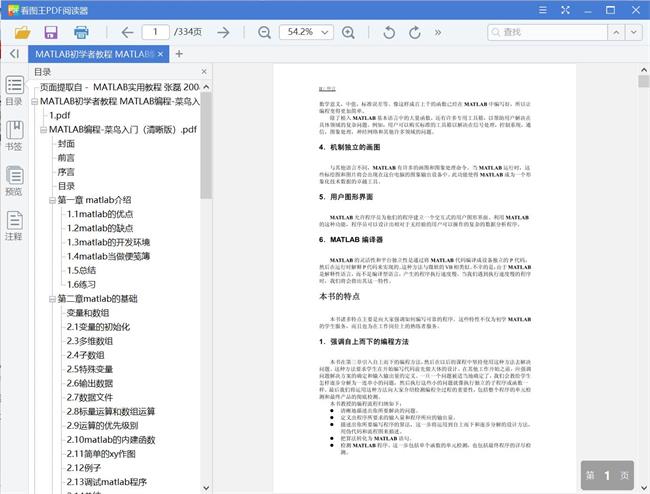The height and width of the screenshot is (494, 650).
Task: Click the page number input box
Action: pyautogui.click(x=155, y=32)
